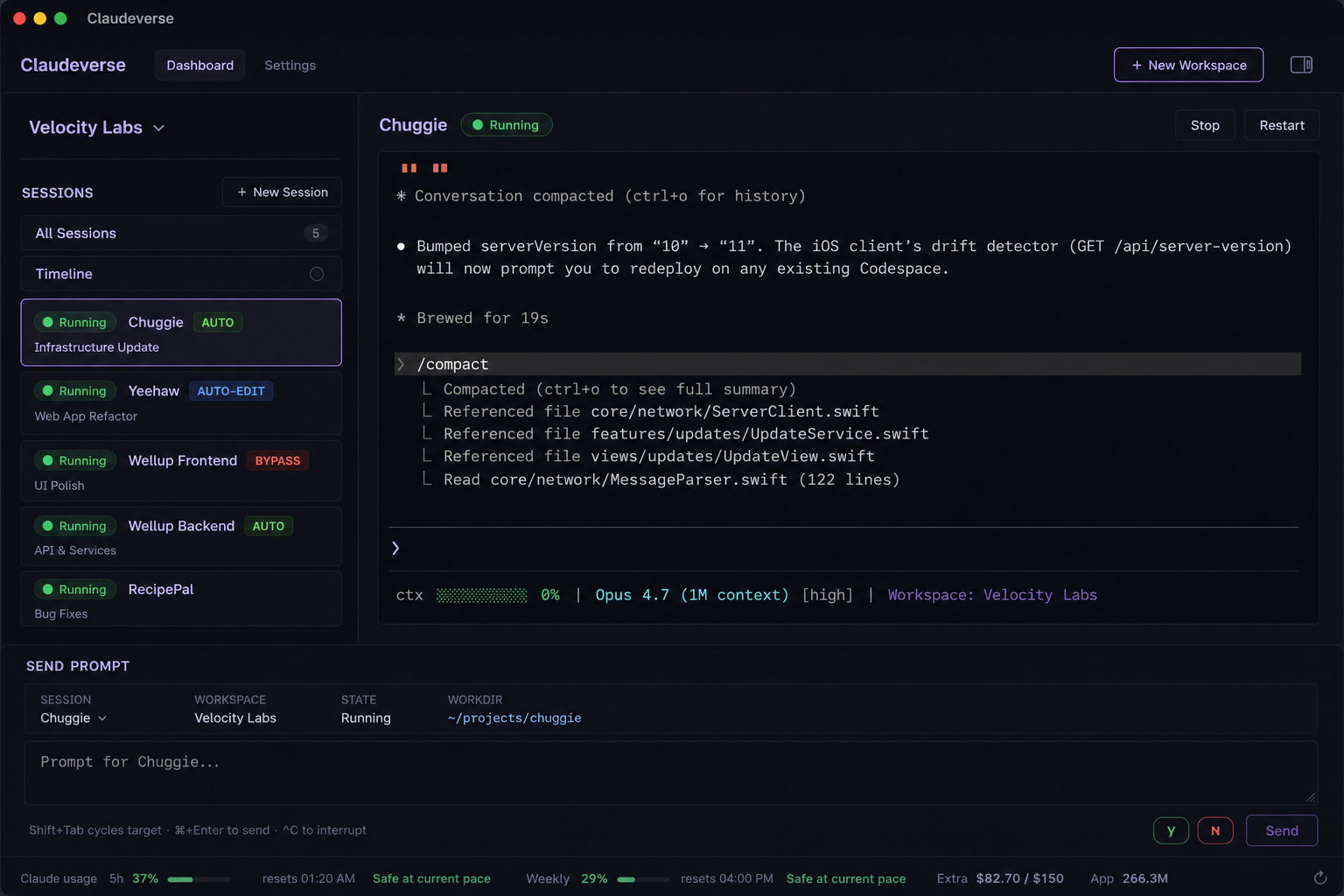
Task: Click views/updates/UpdateView.swift file reference
Action: (732, 457)
